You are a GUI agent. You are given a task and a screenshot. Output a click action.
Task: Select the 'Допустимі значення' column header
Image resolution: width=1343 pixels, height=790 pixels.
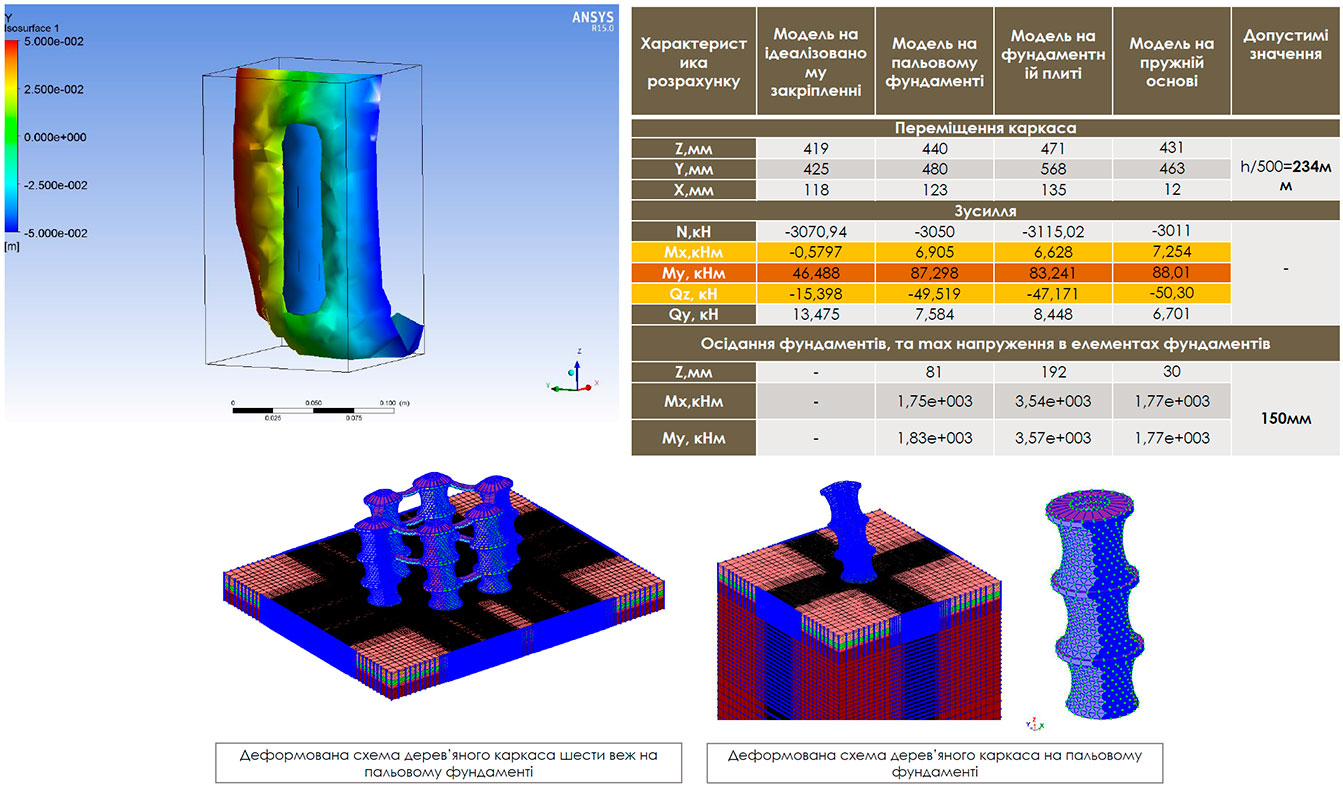click(1286, 44)
